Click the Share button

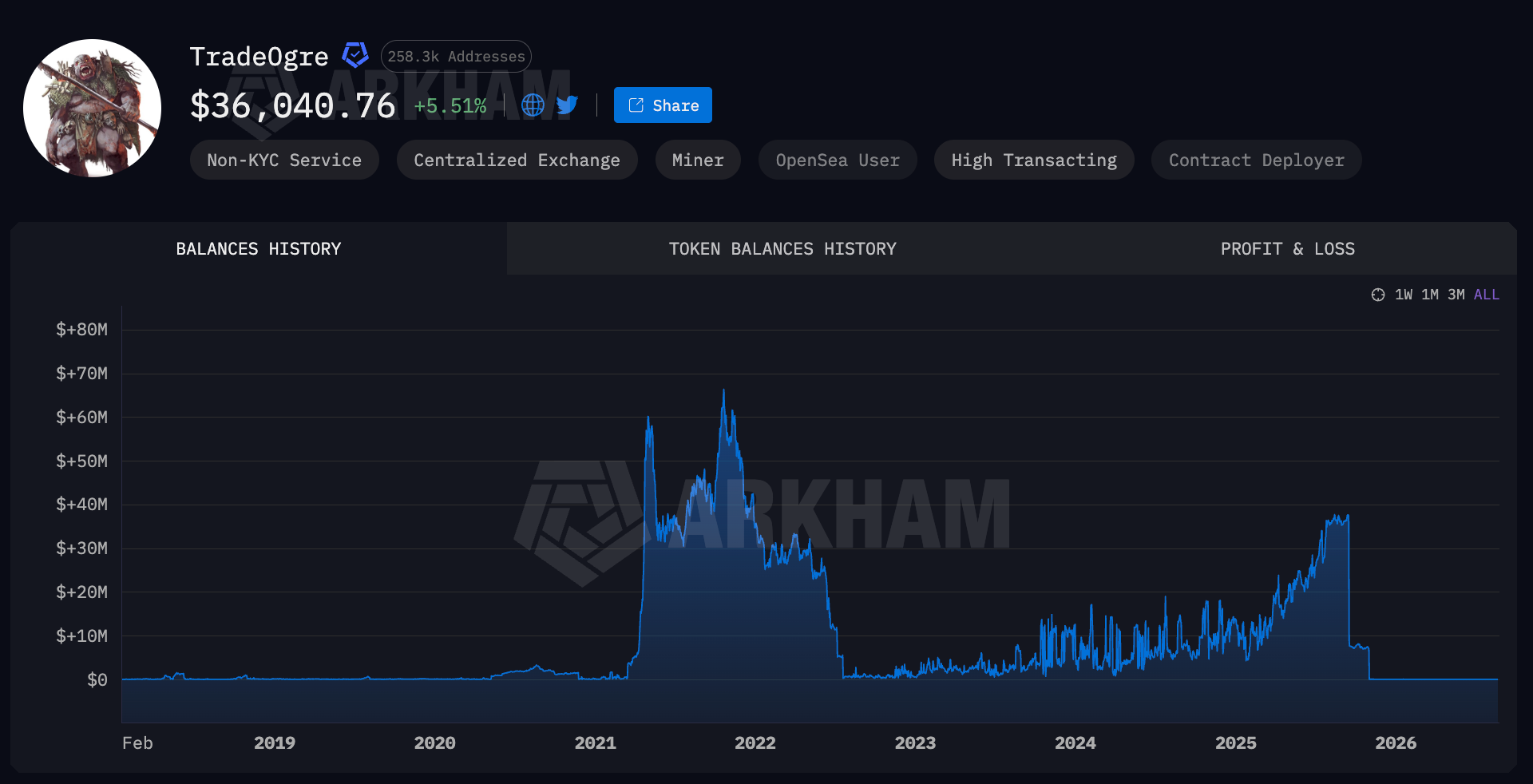663,105
